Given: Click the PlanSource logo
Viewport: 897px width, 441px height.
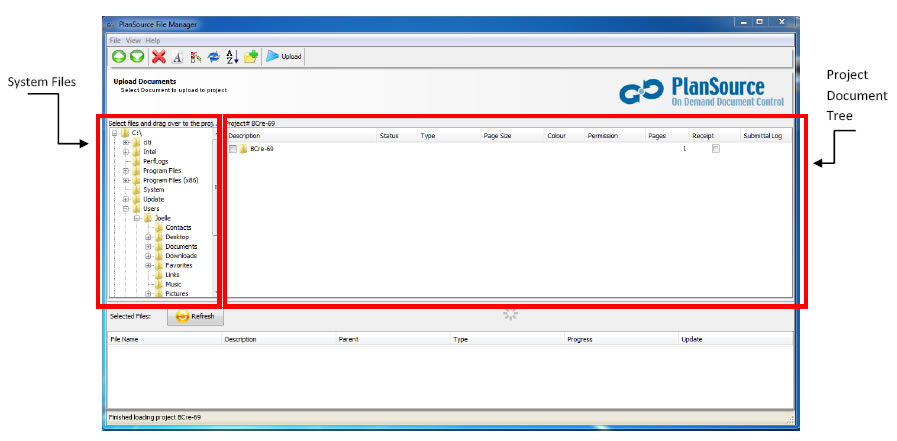Looking at the screenshot, I should (702, 92).
